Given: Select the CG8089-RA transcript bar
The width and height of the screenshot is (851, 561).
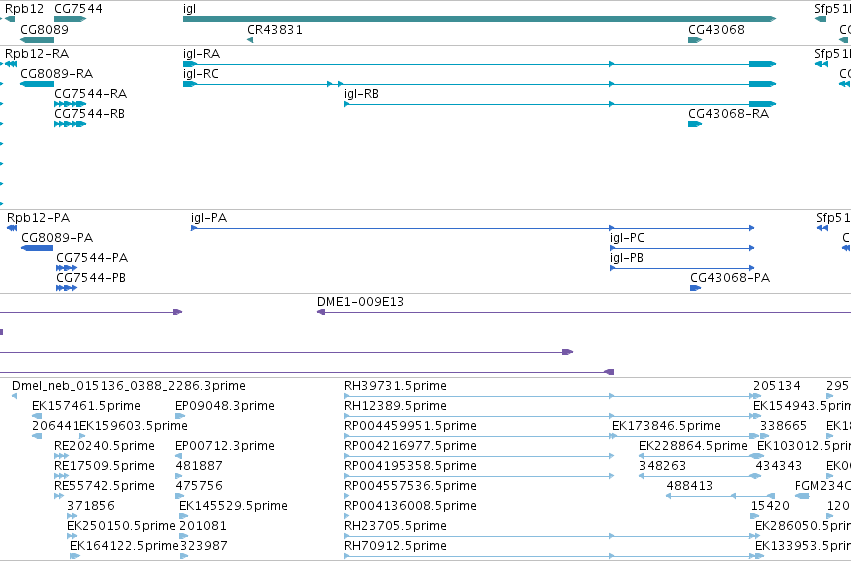Looking at the screenshot, I should pyautogui.click(x=37, y=84).
